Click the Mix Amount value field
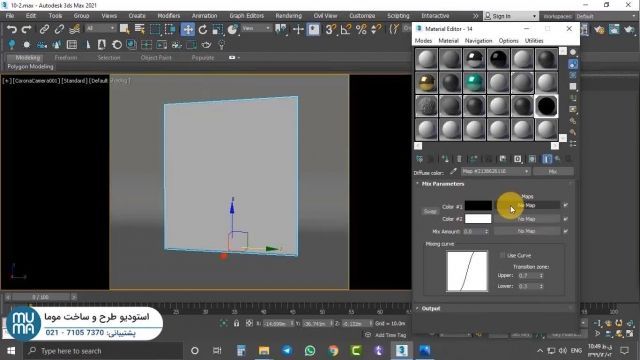Screen dimensions: 640x360 coord(473,231)
